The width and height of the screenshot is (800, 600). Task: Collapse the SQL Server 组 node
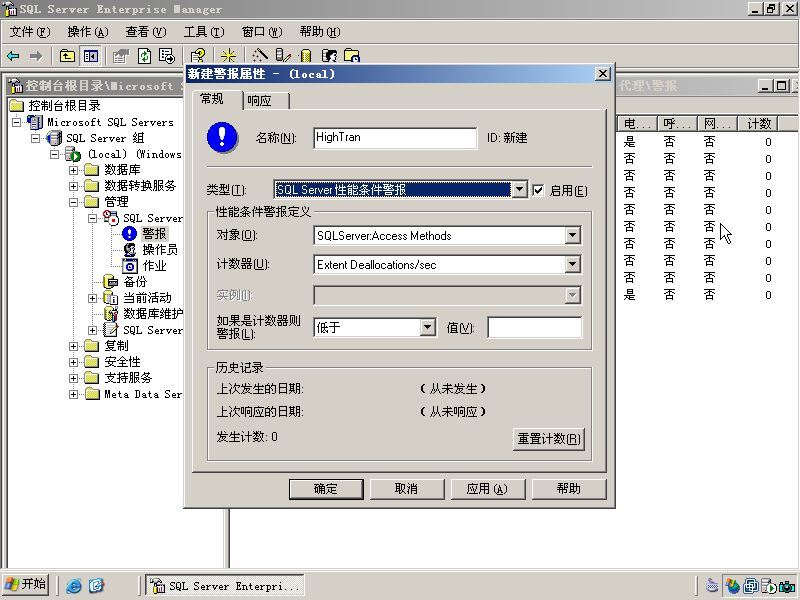[35, 138]
